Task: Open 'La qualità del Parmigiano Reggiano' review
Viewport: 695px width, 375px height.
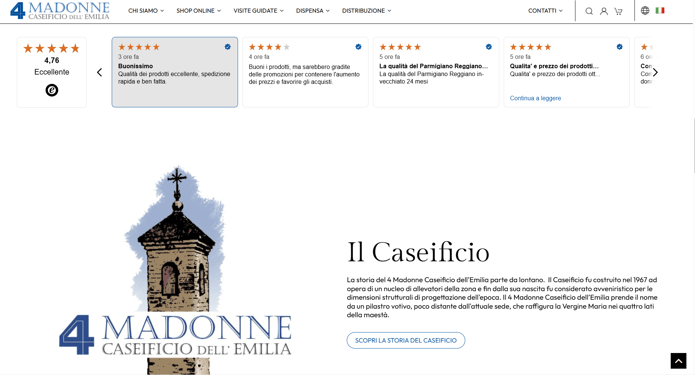Action: tap(436, 72)
